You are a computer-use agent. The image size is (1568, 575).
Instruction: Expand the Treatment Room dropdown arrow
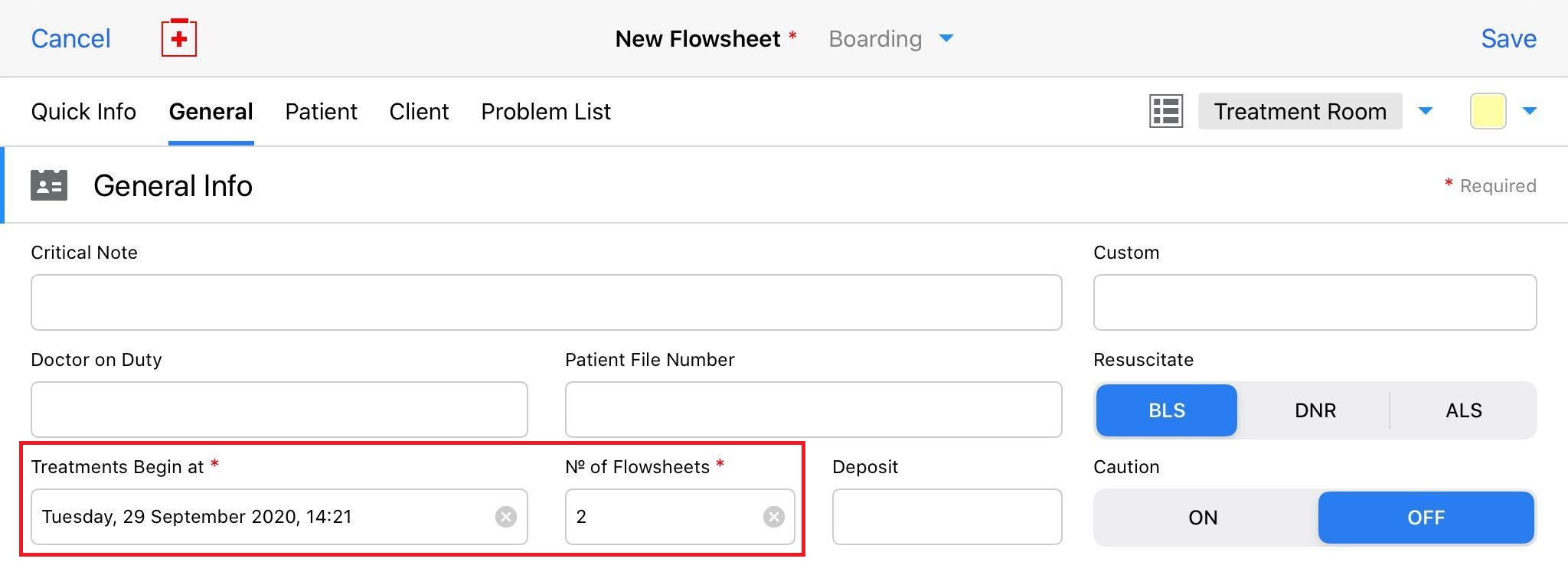click(x=1426, y=112)
